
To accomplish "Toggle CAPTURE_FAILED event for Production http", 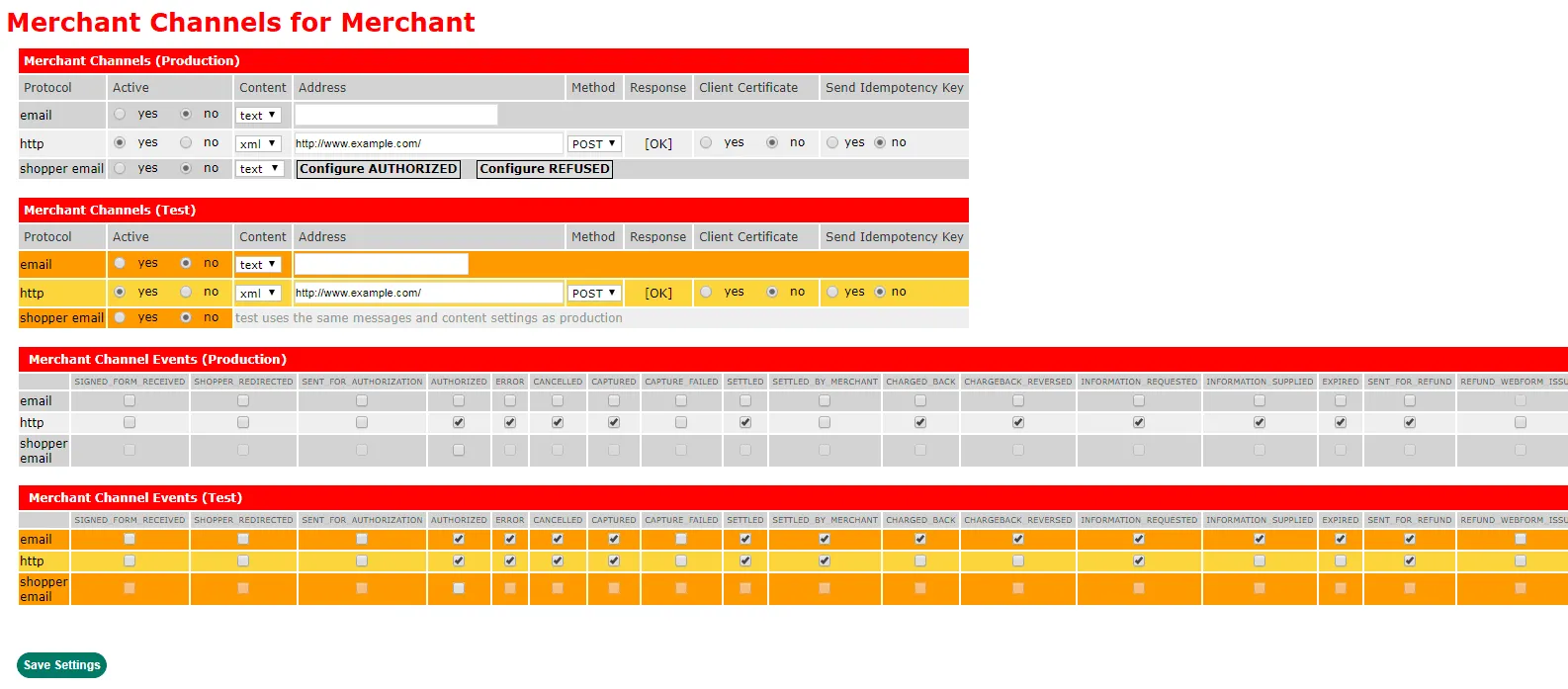I will tap(681, 422).
